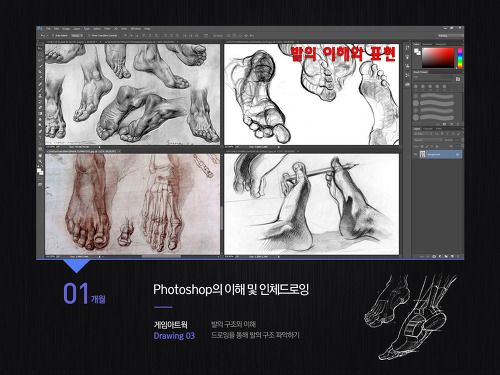
Task: Open the workspace switcher dropdown in the options bar
Action: (450, 35)
